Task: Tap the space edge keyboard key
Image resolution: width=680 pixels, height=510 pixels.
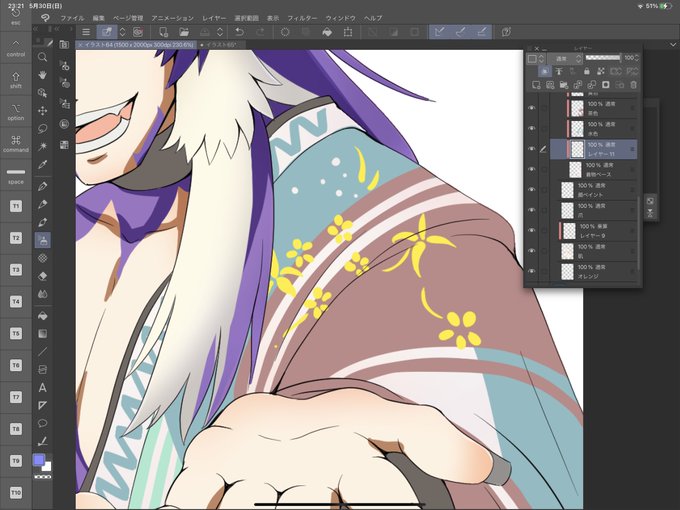Action: (x=16, y=175)
